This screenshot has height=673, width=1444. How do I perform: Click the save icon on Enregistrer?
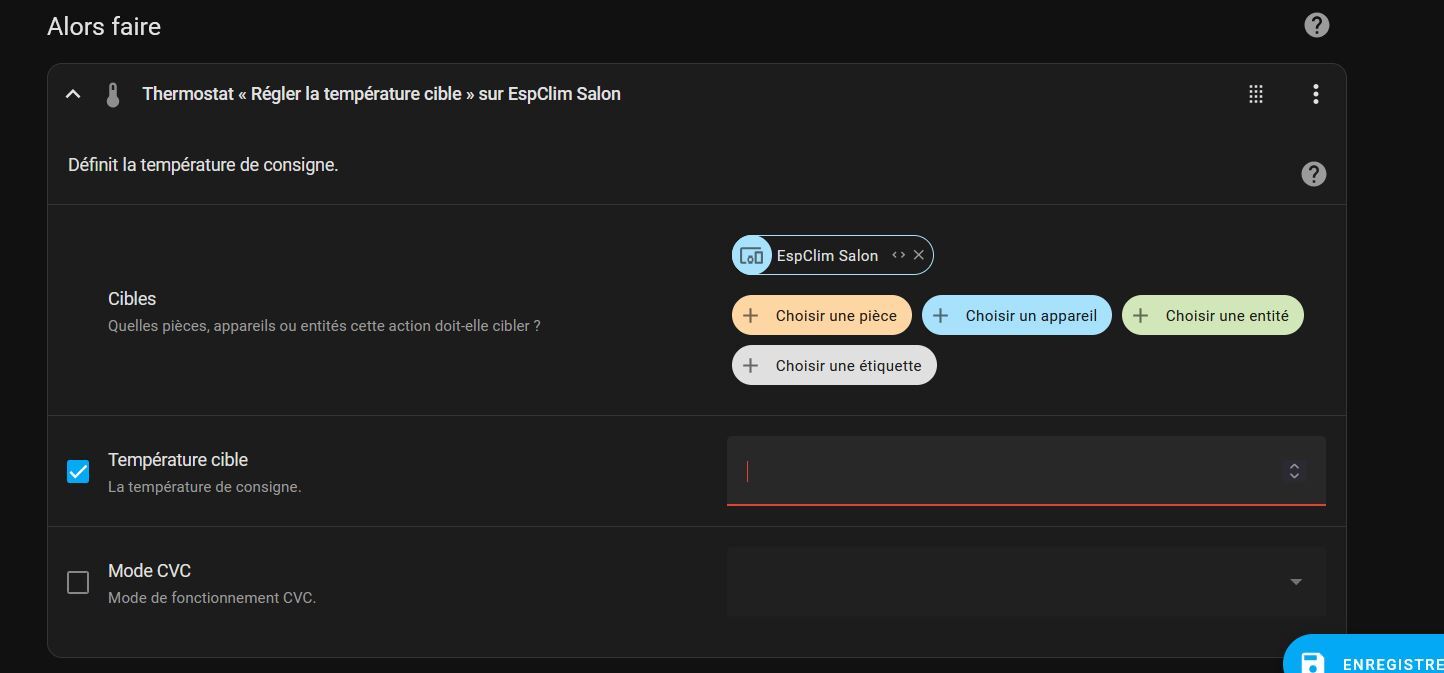tap(1311, 663)
